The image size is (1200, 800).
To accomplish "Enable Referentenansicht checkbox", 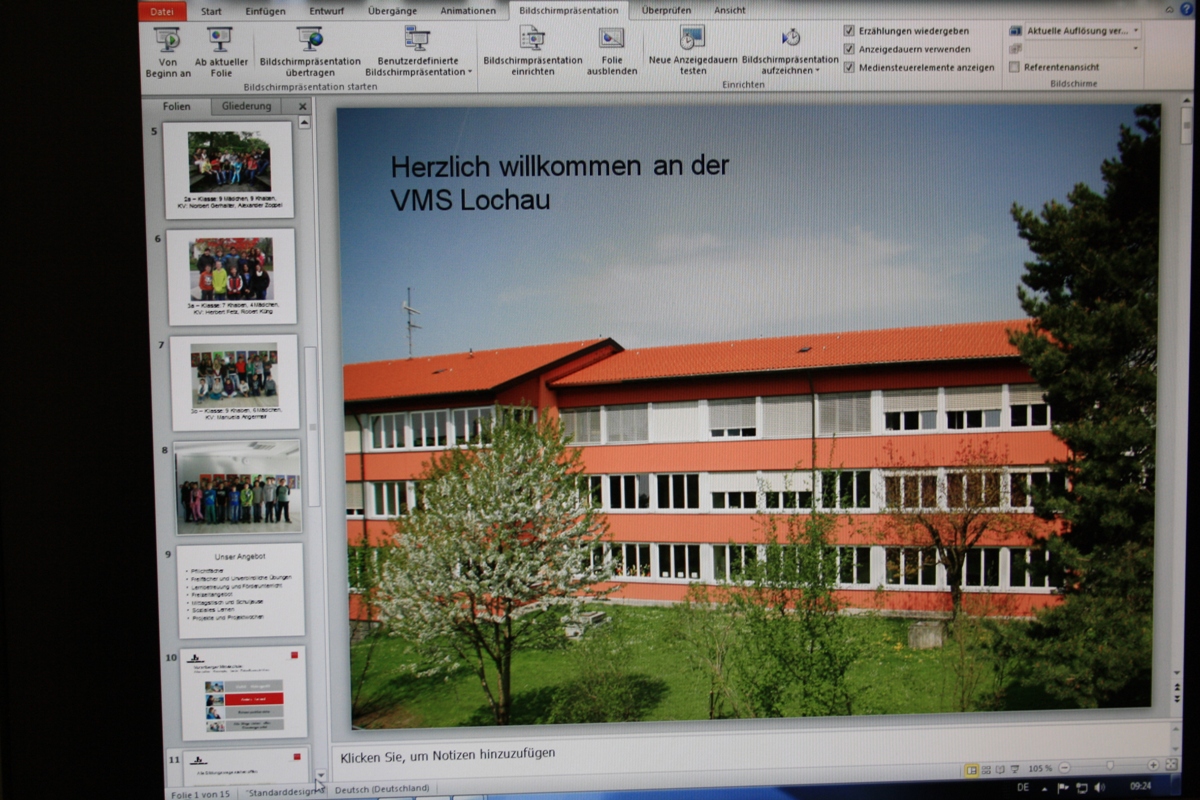I will (1015, 67).
